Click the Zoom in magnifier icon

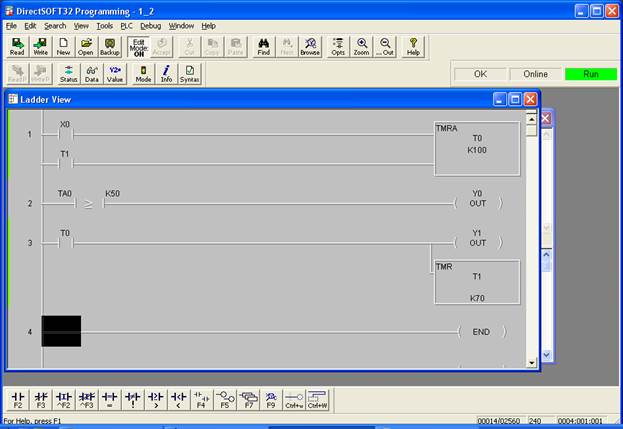[362, 46]
